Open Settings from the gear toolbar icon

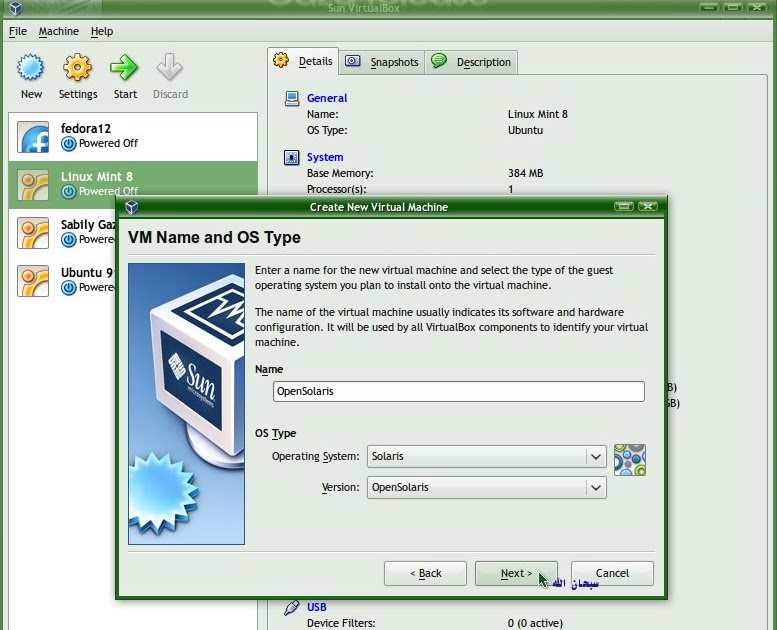pyautogui.click(x=77, y=67)
